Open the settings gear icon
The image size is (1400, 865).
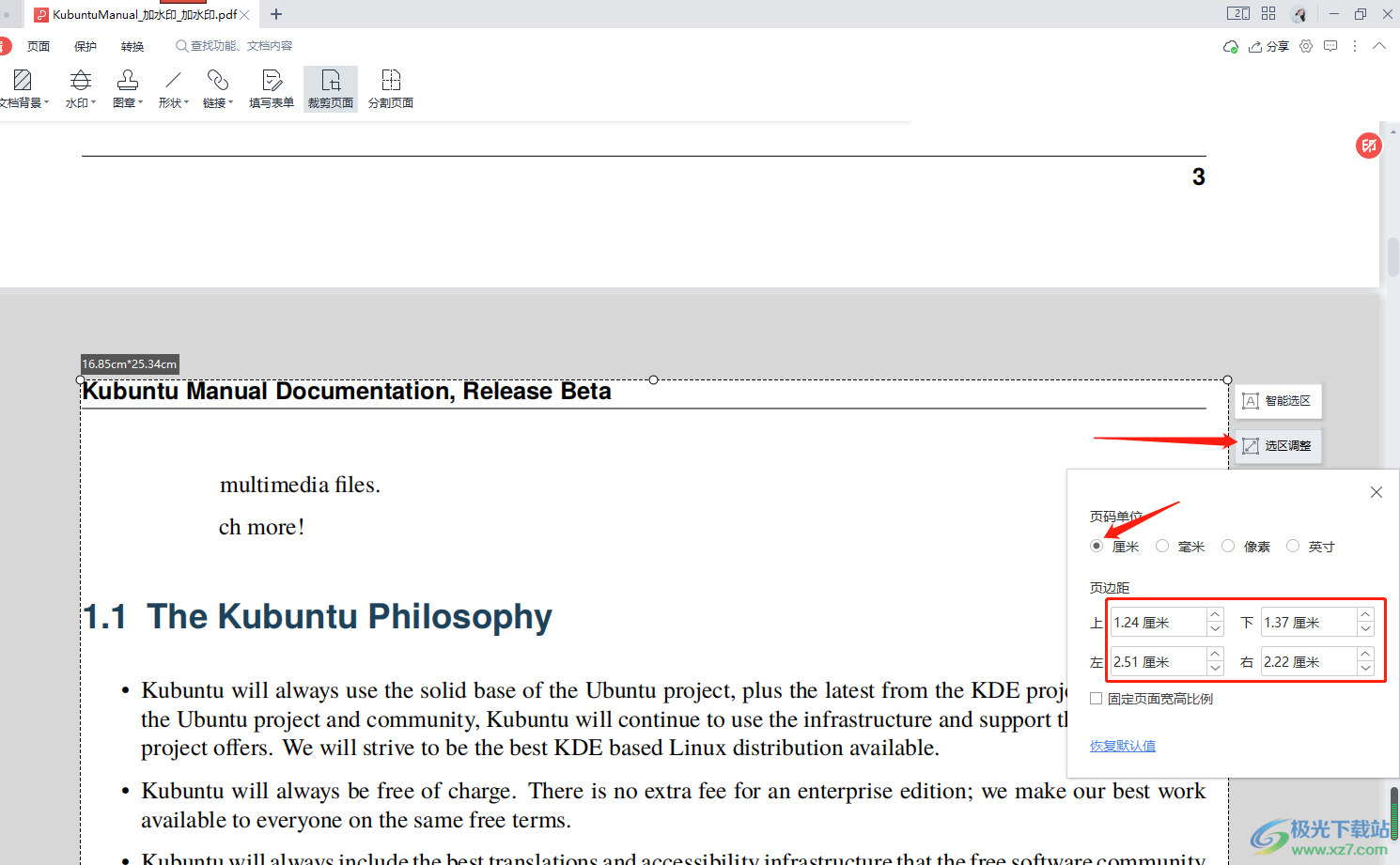[1306, 46]
